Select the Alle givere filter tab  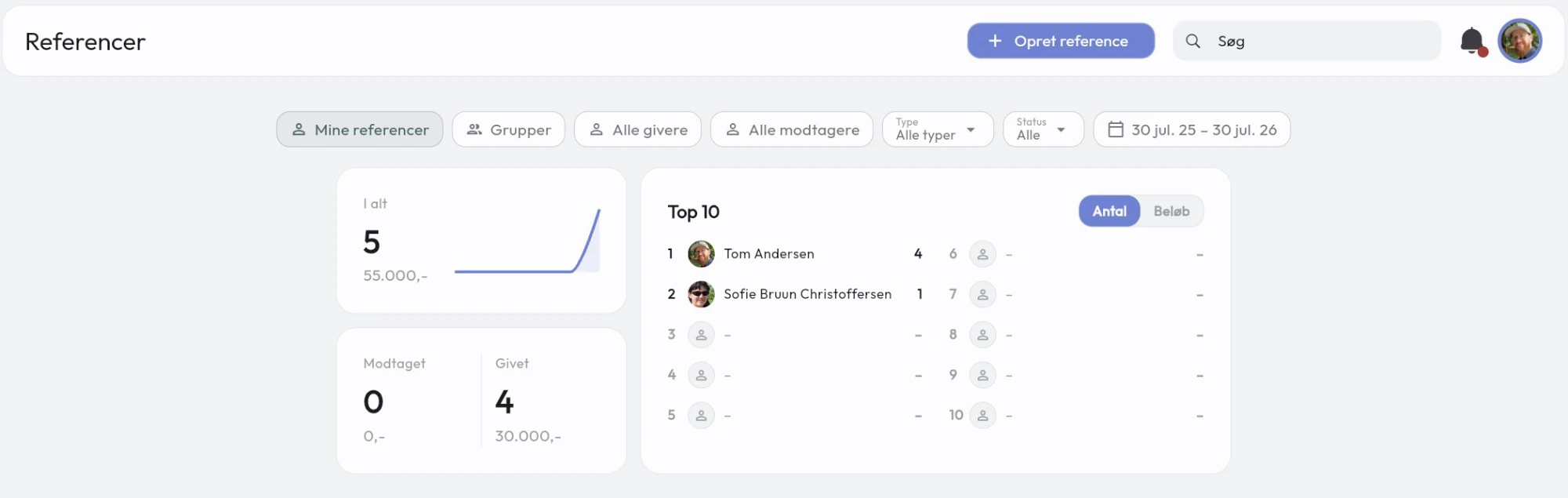638,129
